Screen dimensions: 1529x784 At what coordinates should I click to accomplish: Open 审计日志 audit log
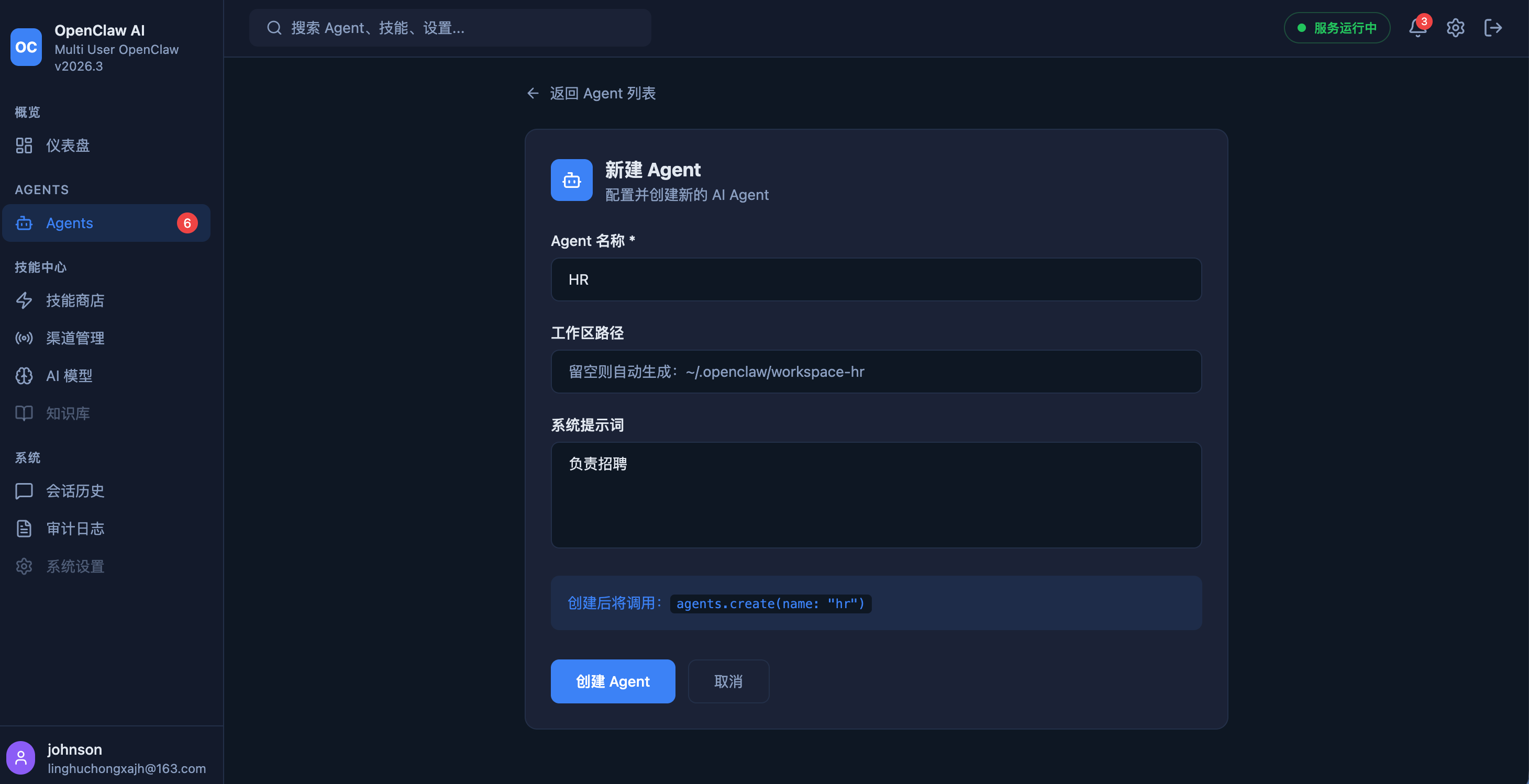point(106,529)
